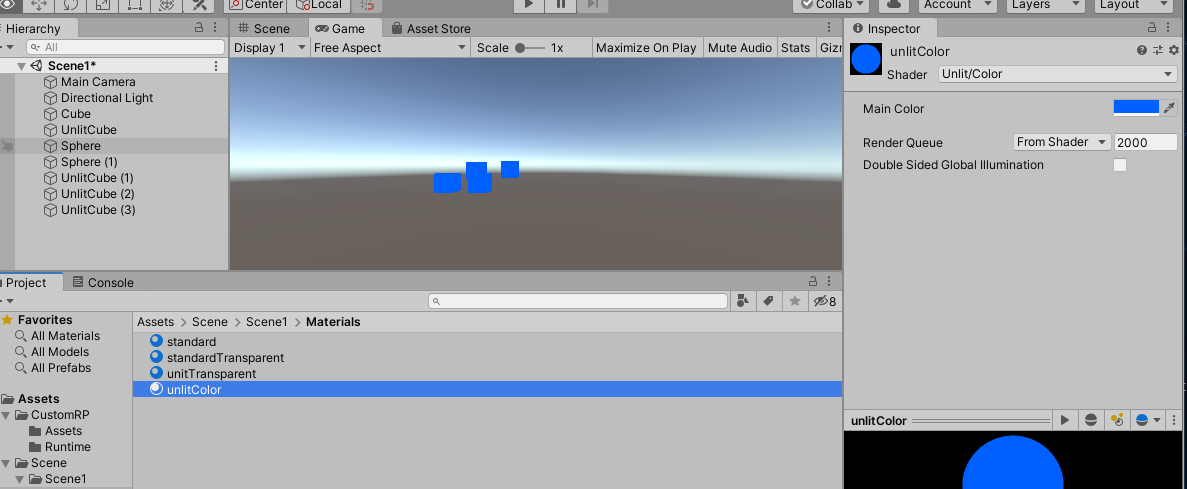This screenshot has width=1187, height=489.
Task: Click the Stats button in Game view
Action: click(x=795, y=48)
